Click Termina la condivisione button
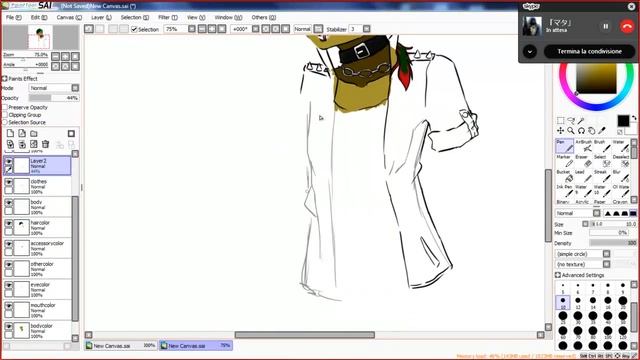 click(x=589, y=52)
